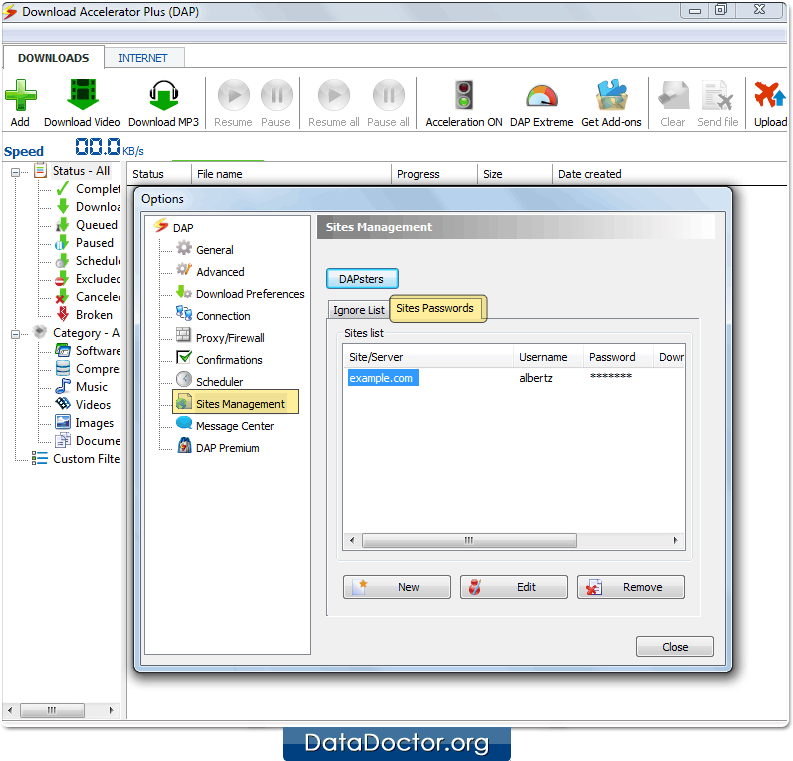The height and width of the screenshot is (761, 793).
Task: Sort by Username column header
Action: coord(548,357)
